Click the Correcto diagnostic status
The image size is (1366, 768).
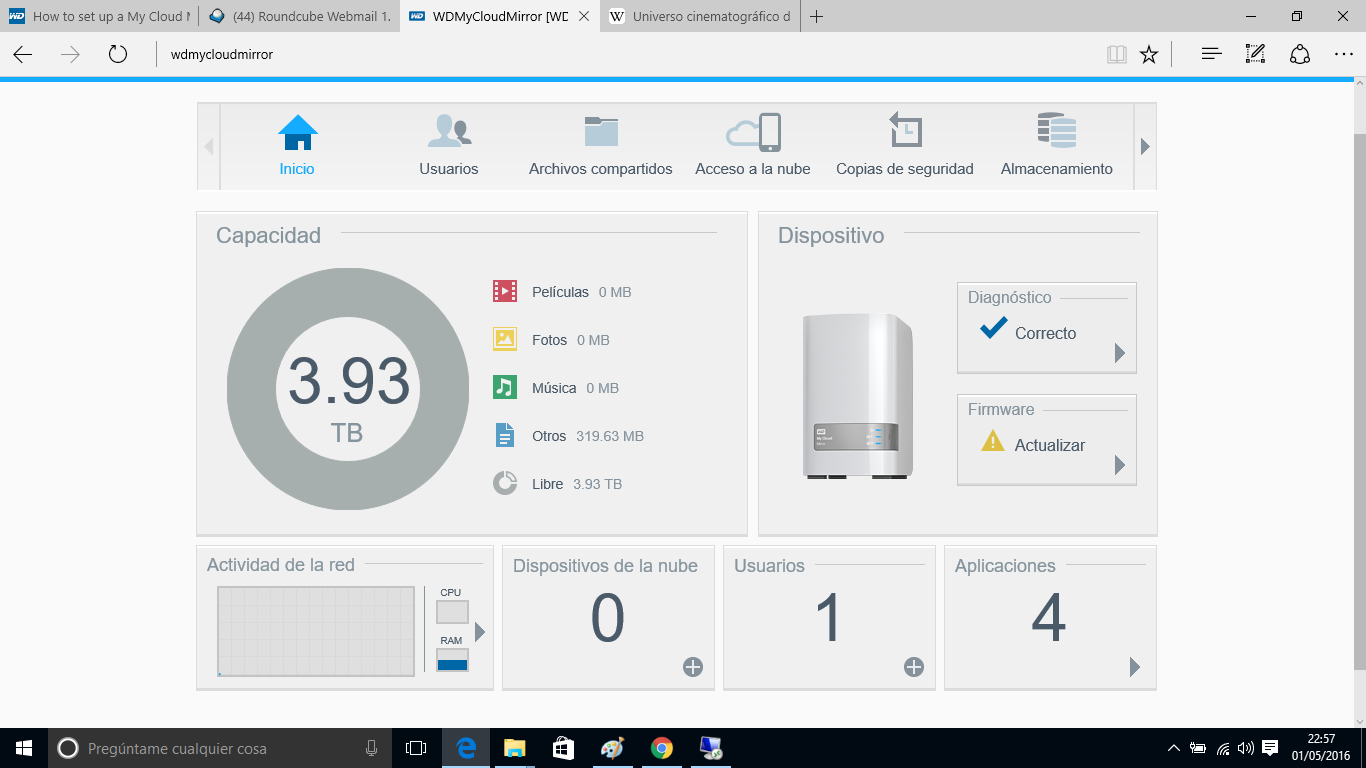tap(1045, 334)
